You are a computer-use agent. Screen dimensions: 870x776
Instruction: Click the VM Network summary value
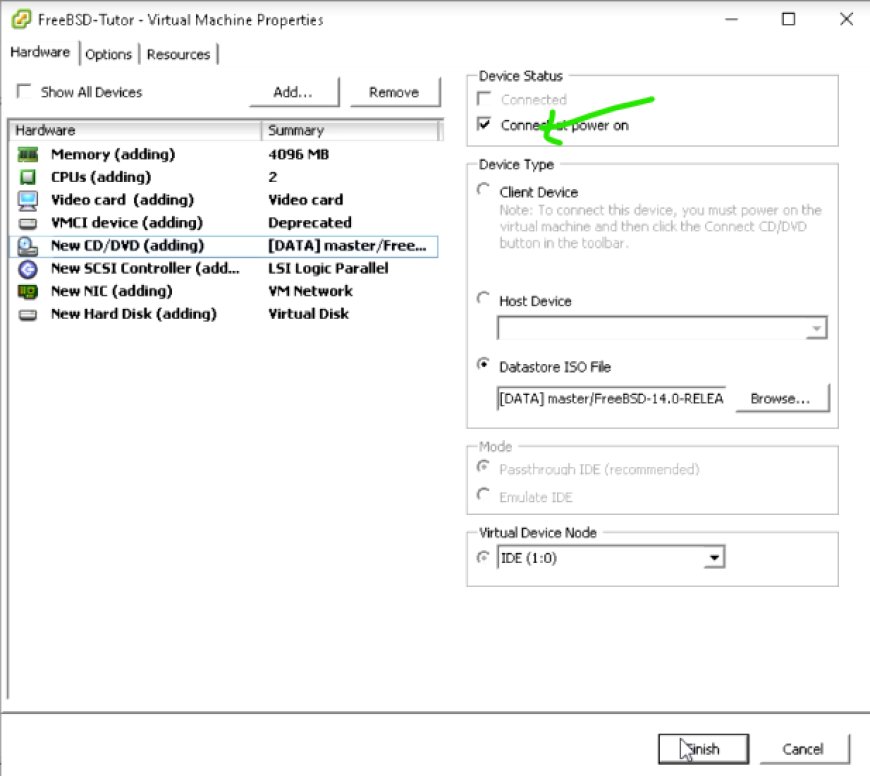point(311,291)
